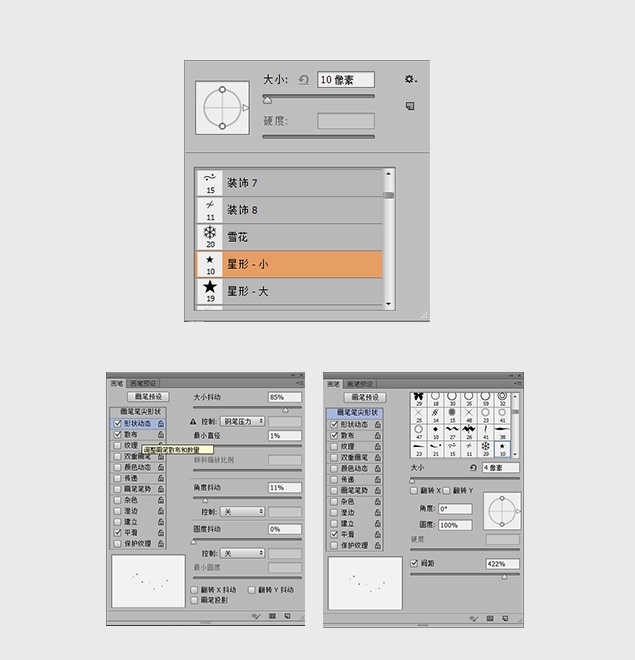Select the 星形 - 大 brush in the list
The height and width of the screenshot is (660, 635).
pyautogui.click(x=289, y=291)
